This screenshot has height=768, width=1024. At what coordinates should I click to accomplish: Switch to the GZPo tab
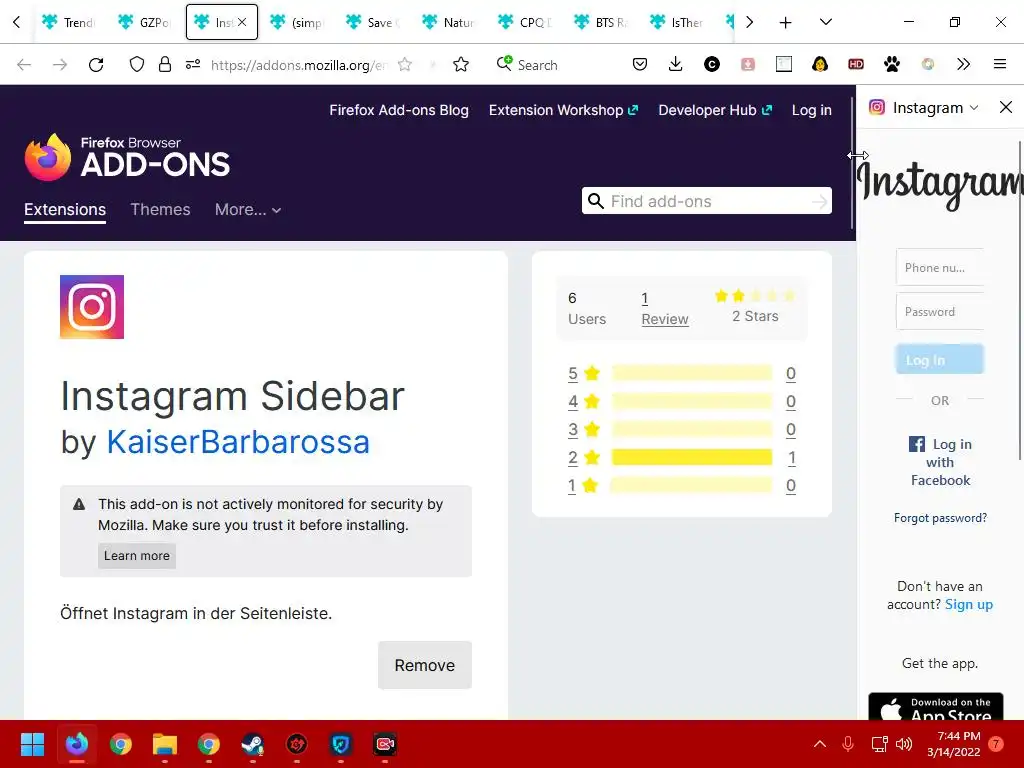[144, 22]
